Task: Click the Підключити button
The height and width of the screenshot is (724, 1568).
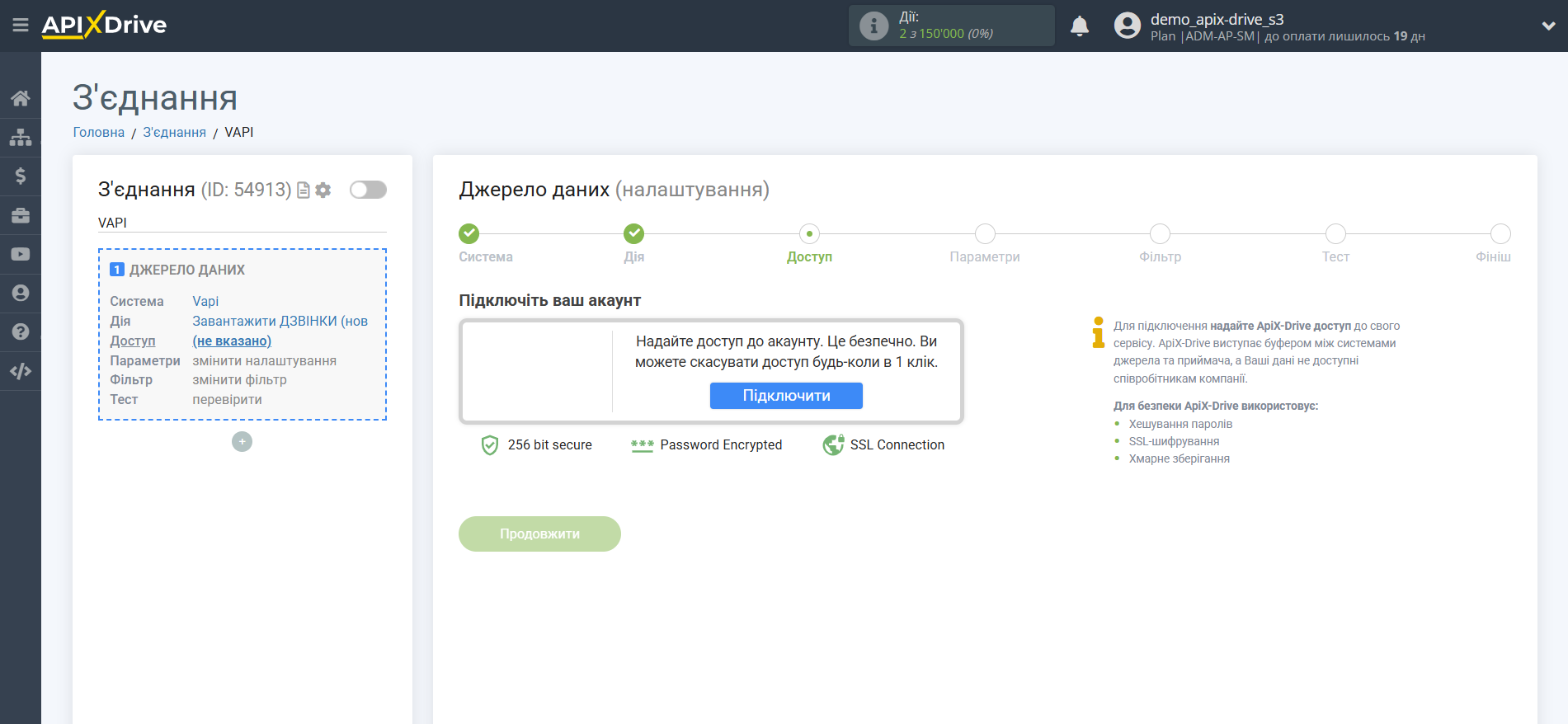Action: (786, 396)
